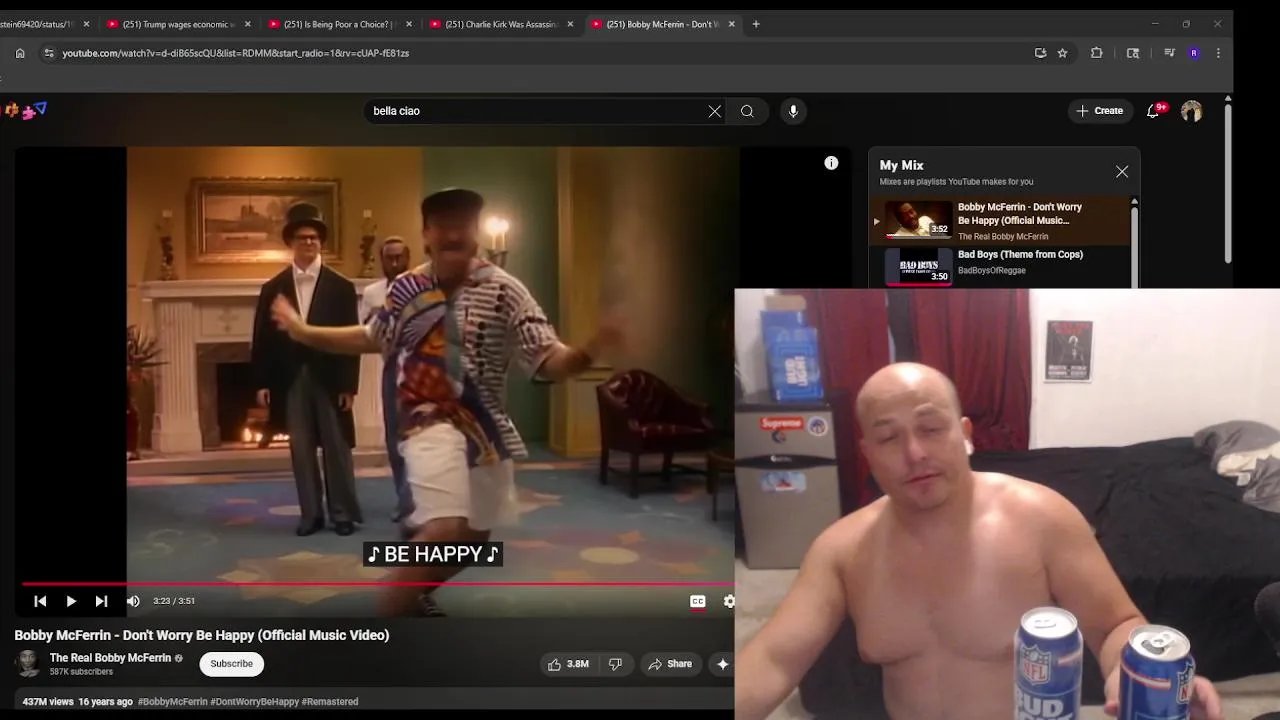
Task: Dislike the video with thumbs down
Action: click(x=615, y=664)
